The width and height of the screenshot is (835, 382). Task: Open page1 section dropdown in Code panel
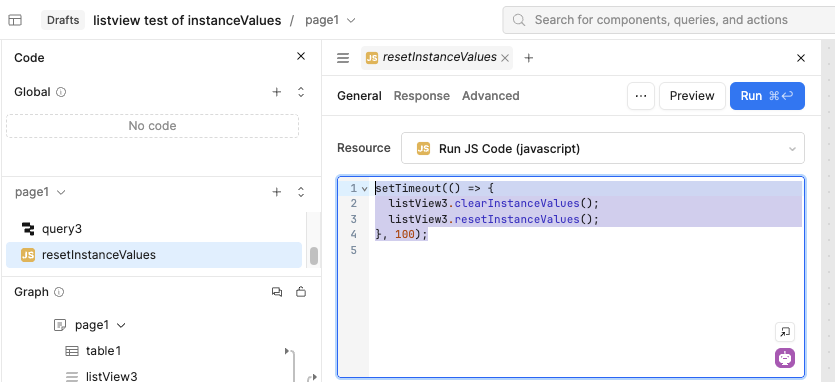[40, 192]
